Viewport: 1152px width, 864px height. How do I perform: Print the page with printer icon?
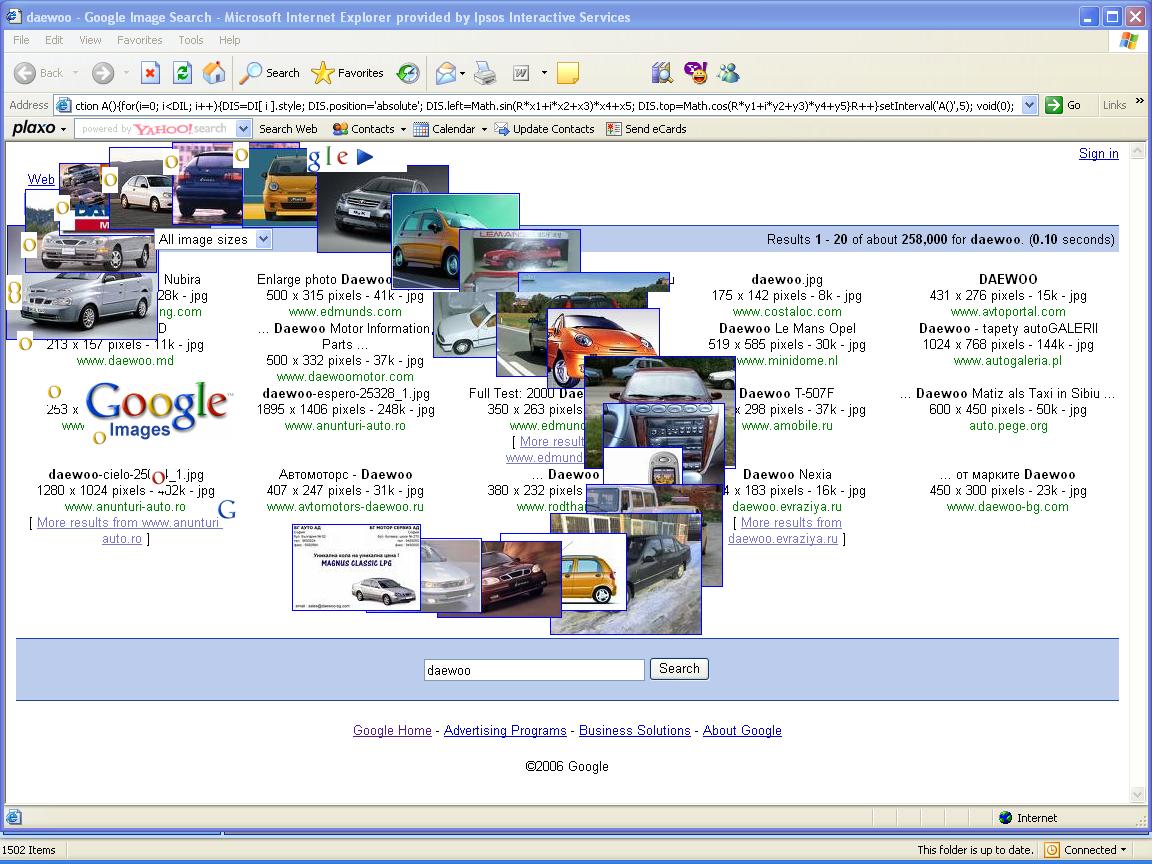(x=486, y=73)
